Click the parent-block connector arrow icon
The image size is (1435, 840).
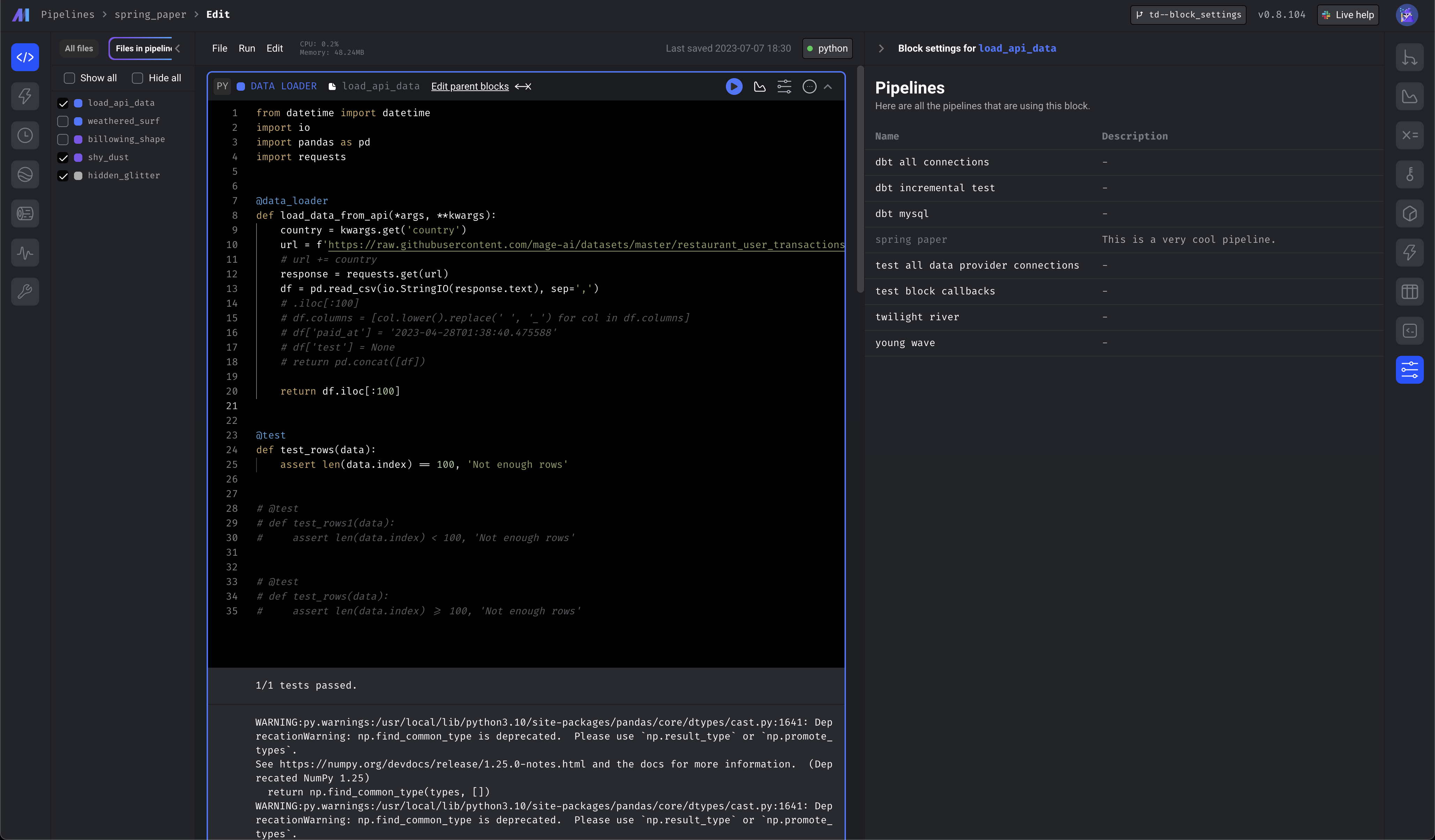point(523,87)
